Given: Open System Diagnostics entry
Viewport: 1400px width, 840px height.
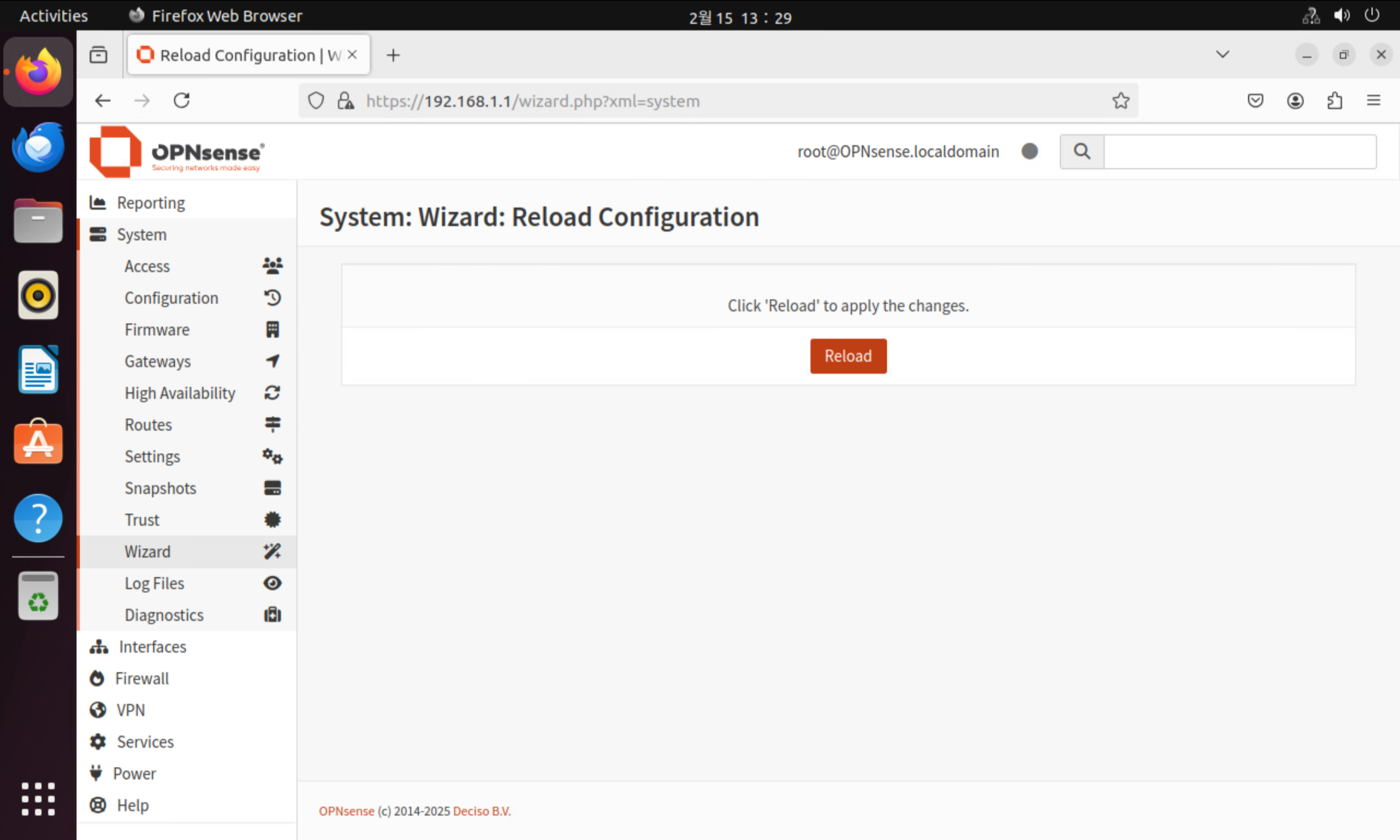Looking at the screenshot, I should click(164, 615).
